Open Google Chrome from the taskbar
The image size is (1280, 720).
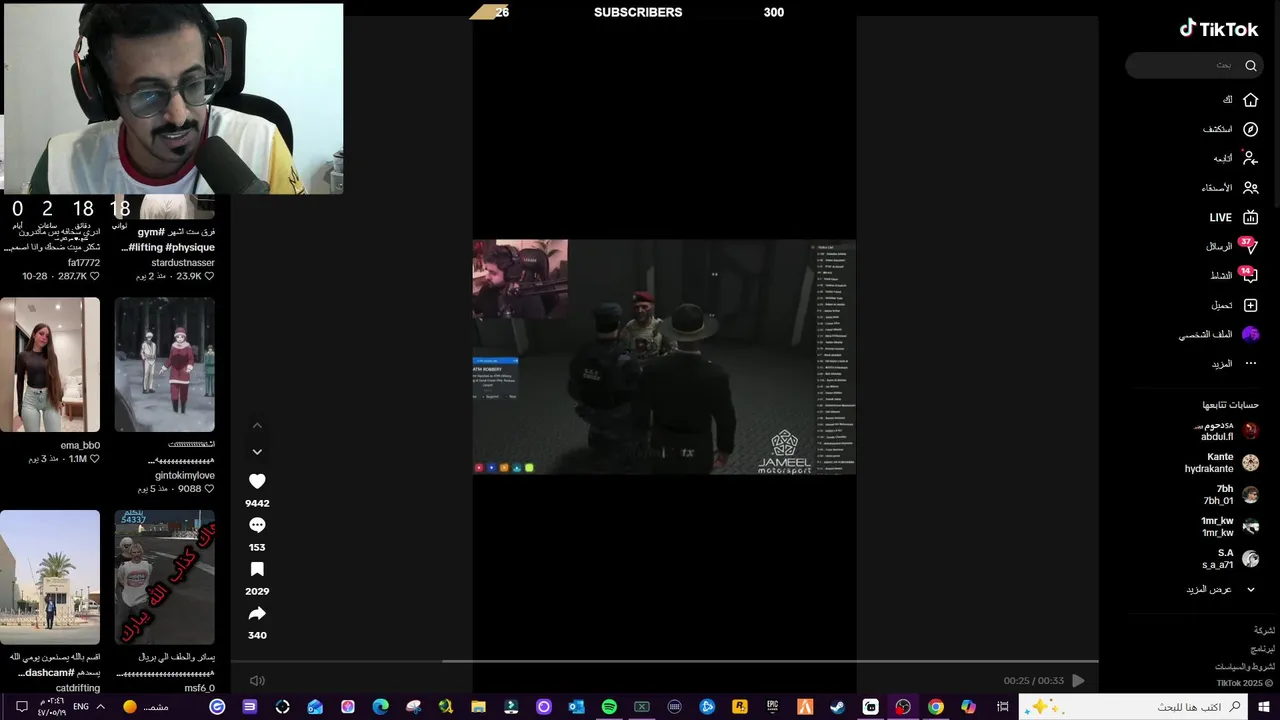pyautogui.click(x=935, y=707)
